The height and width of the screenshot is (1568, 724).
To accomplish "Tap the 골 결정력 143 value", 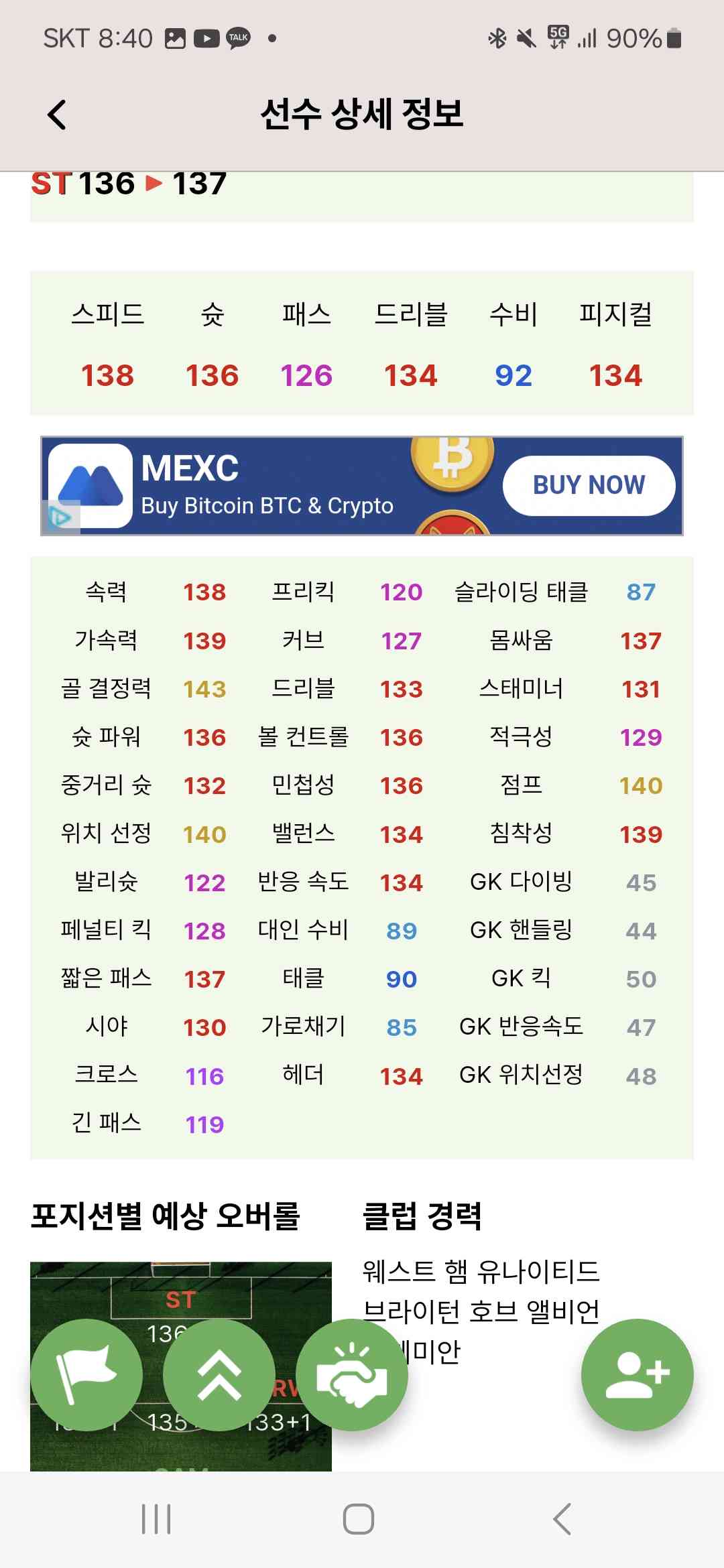I will pos(204,689).
